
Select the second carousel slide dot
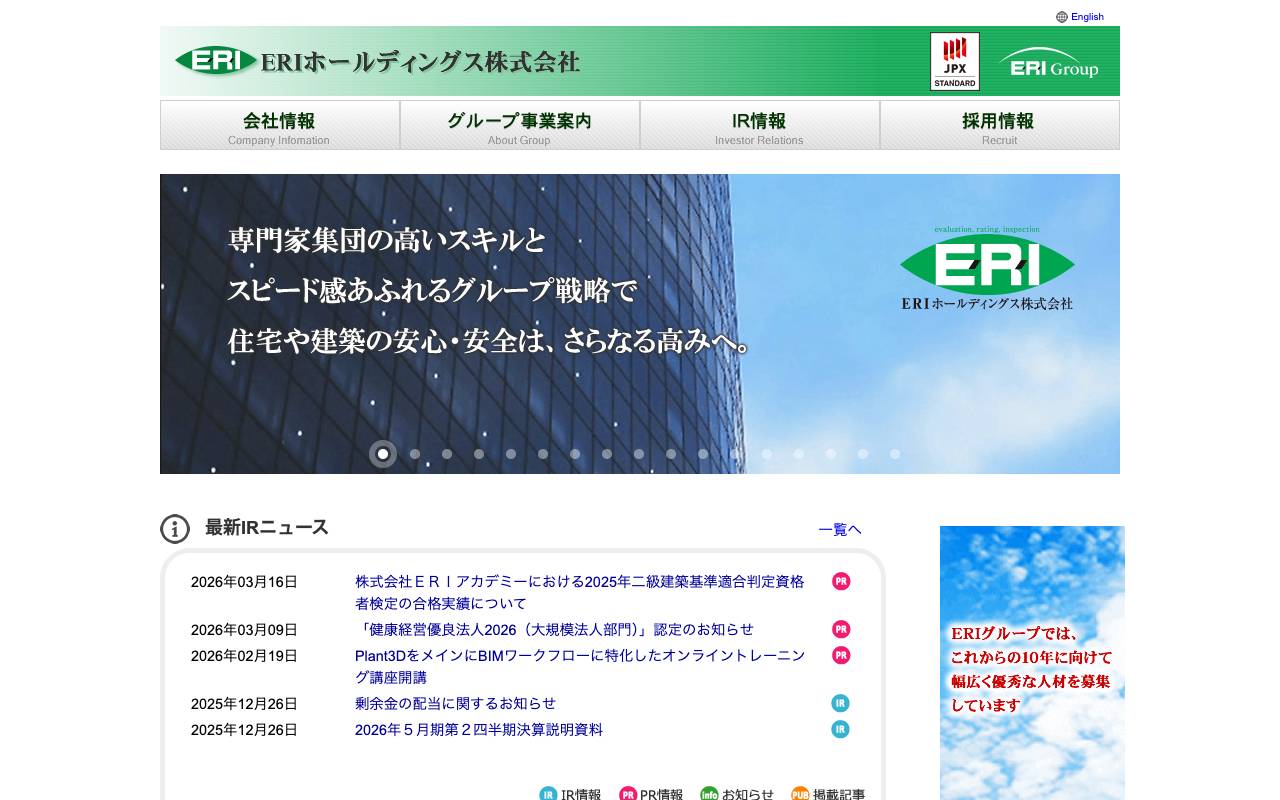click(x=415, y=453)
